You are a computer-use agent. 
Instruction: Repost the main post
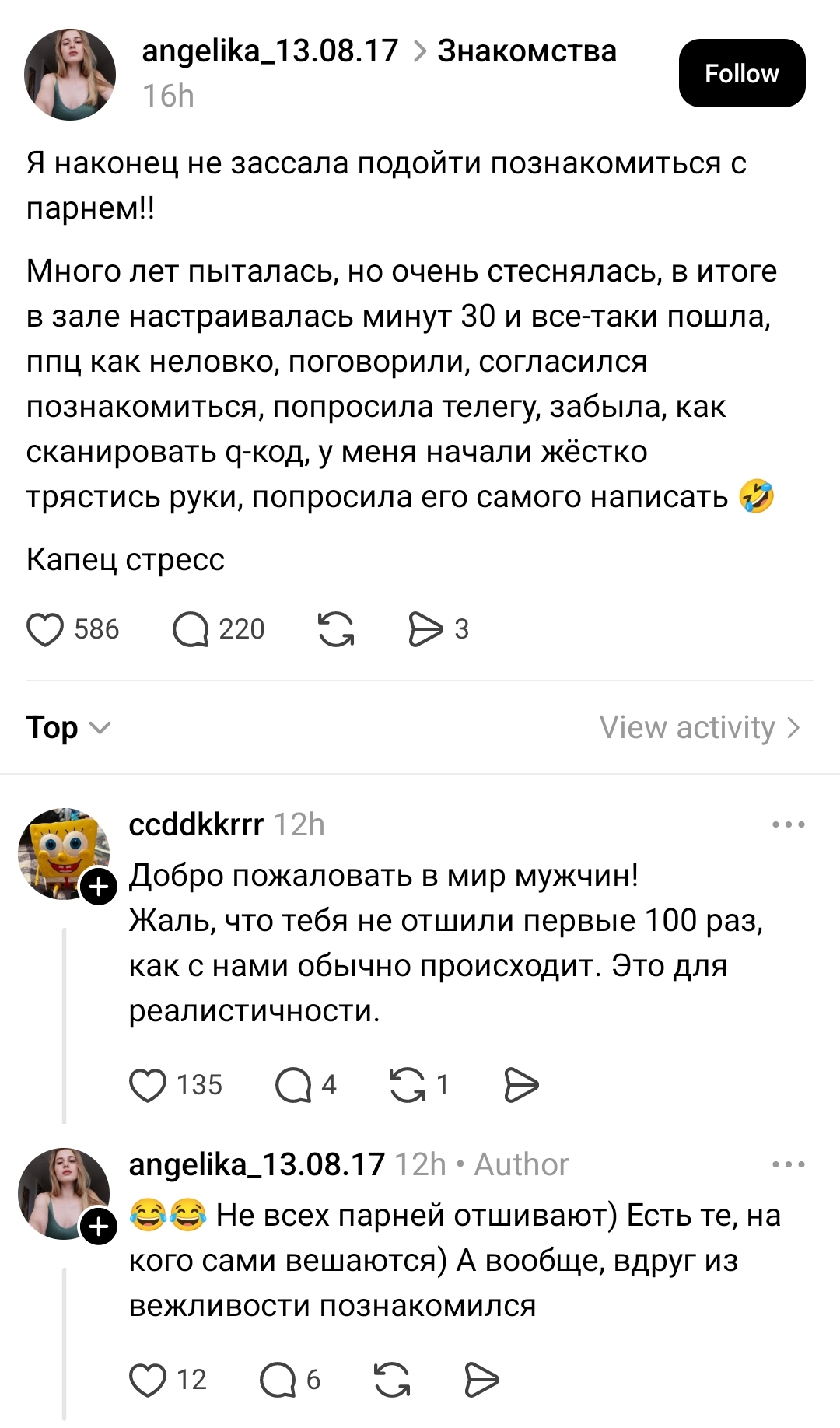(336, 629)
